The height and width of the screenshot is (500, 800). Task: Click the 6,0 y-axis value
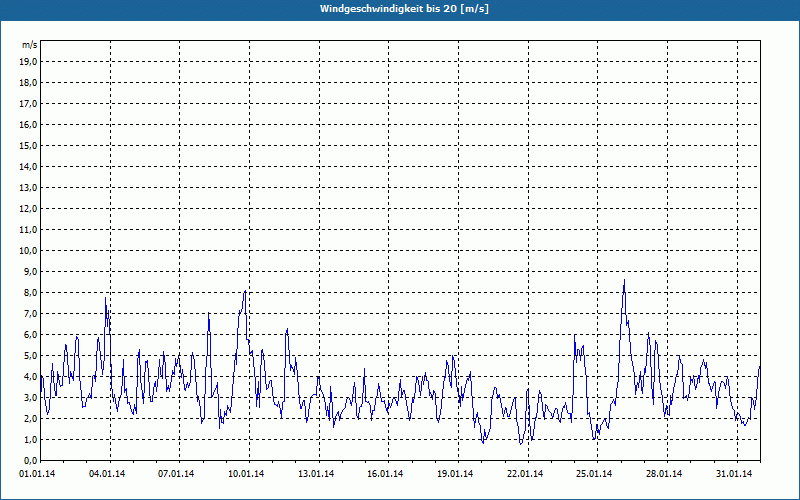click(30, 334)
